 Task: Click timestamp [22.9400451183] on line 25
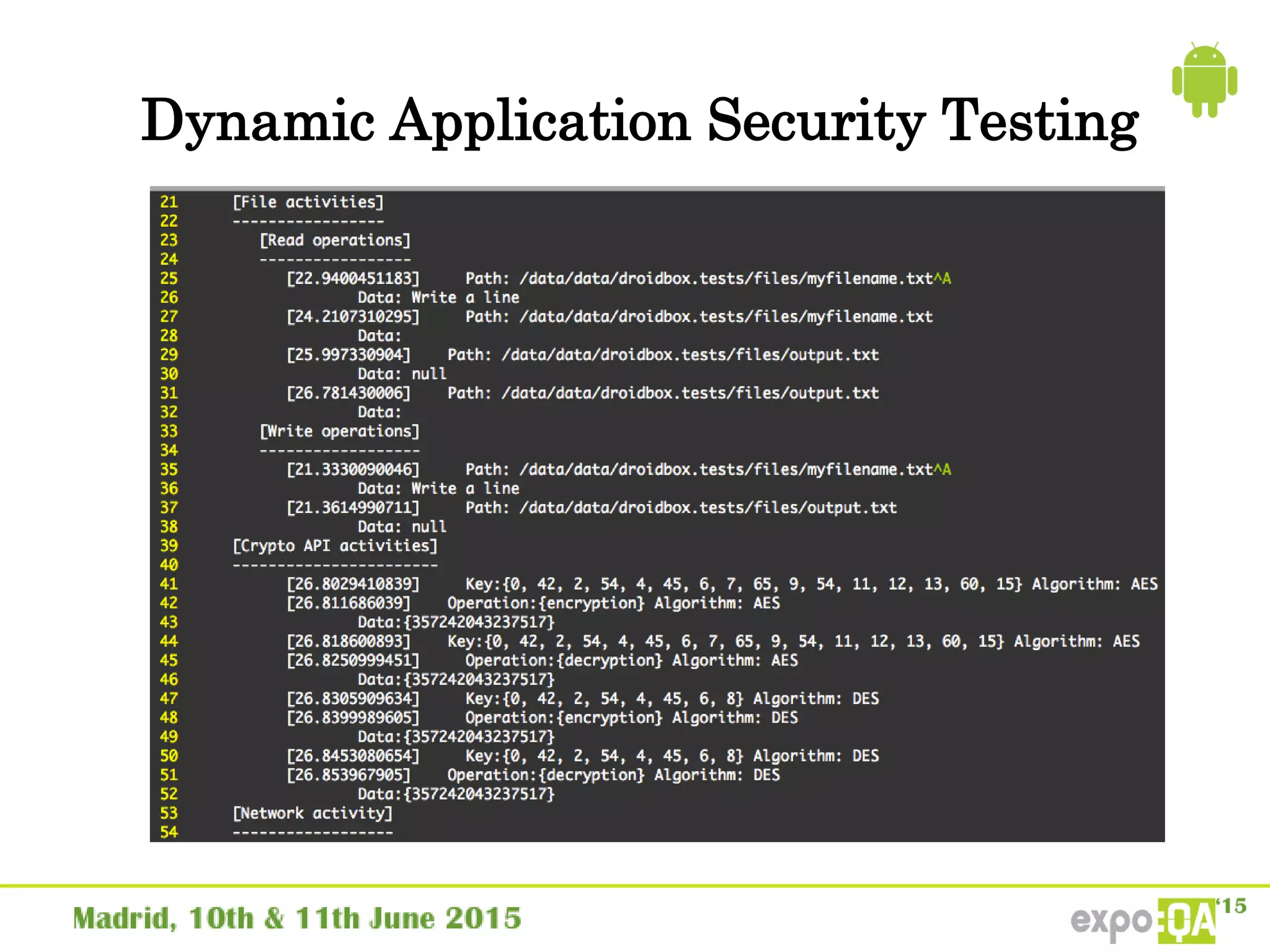(353, 278)
